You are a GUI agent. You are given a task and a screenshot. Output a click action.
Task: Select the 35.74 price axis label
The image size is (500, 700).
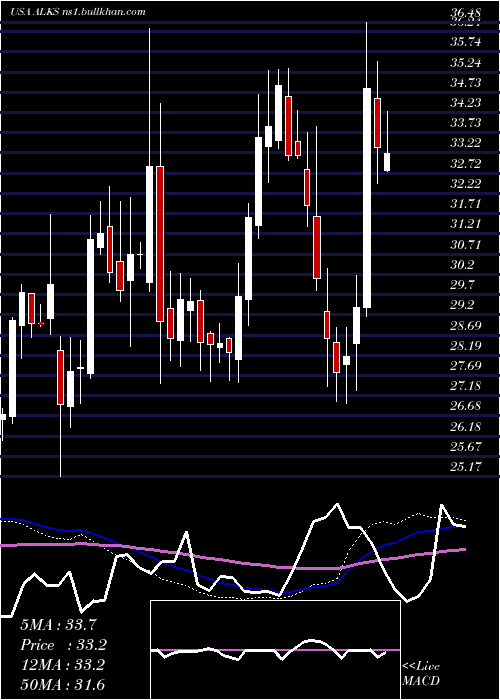coord(466,42)
